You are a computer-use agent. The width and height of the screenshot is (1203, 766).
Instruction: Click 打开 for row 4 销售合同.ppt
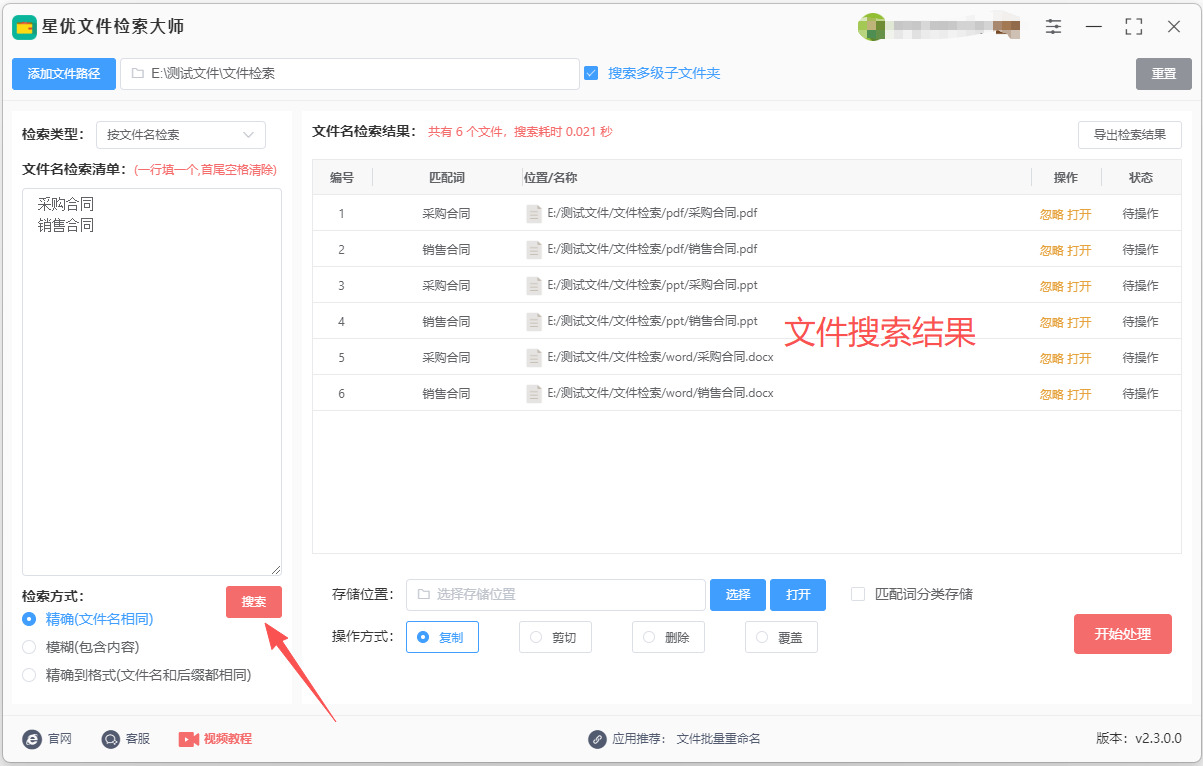(1079, 322)
